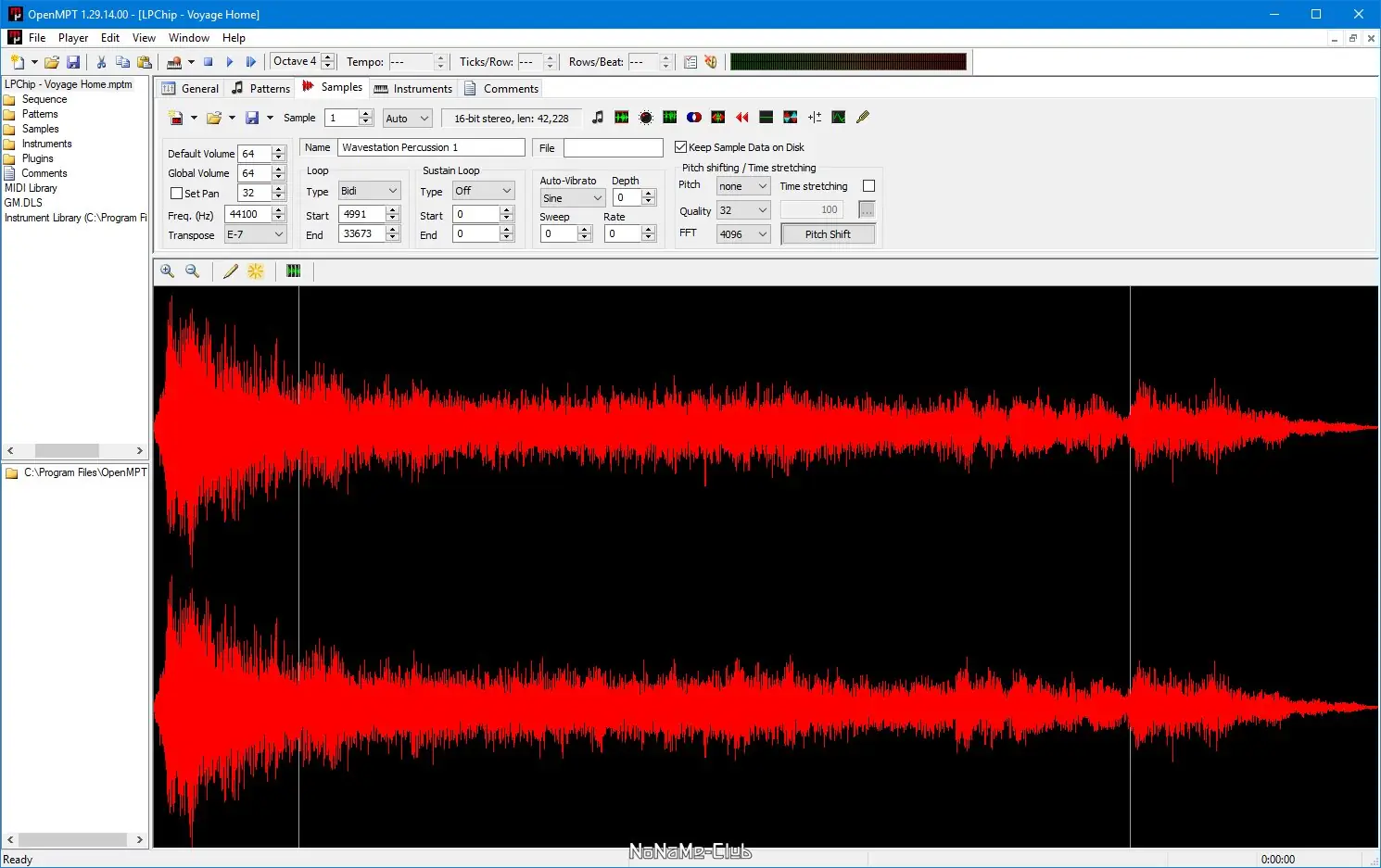Open the Amplify sample tool
Screen dimensions: 1381x868
coord(646,118)
